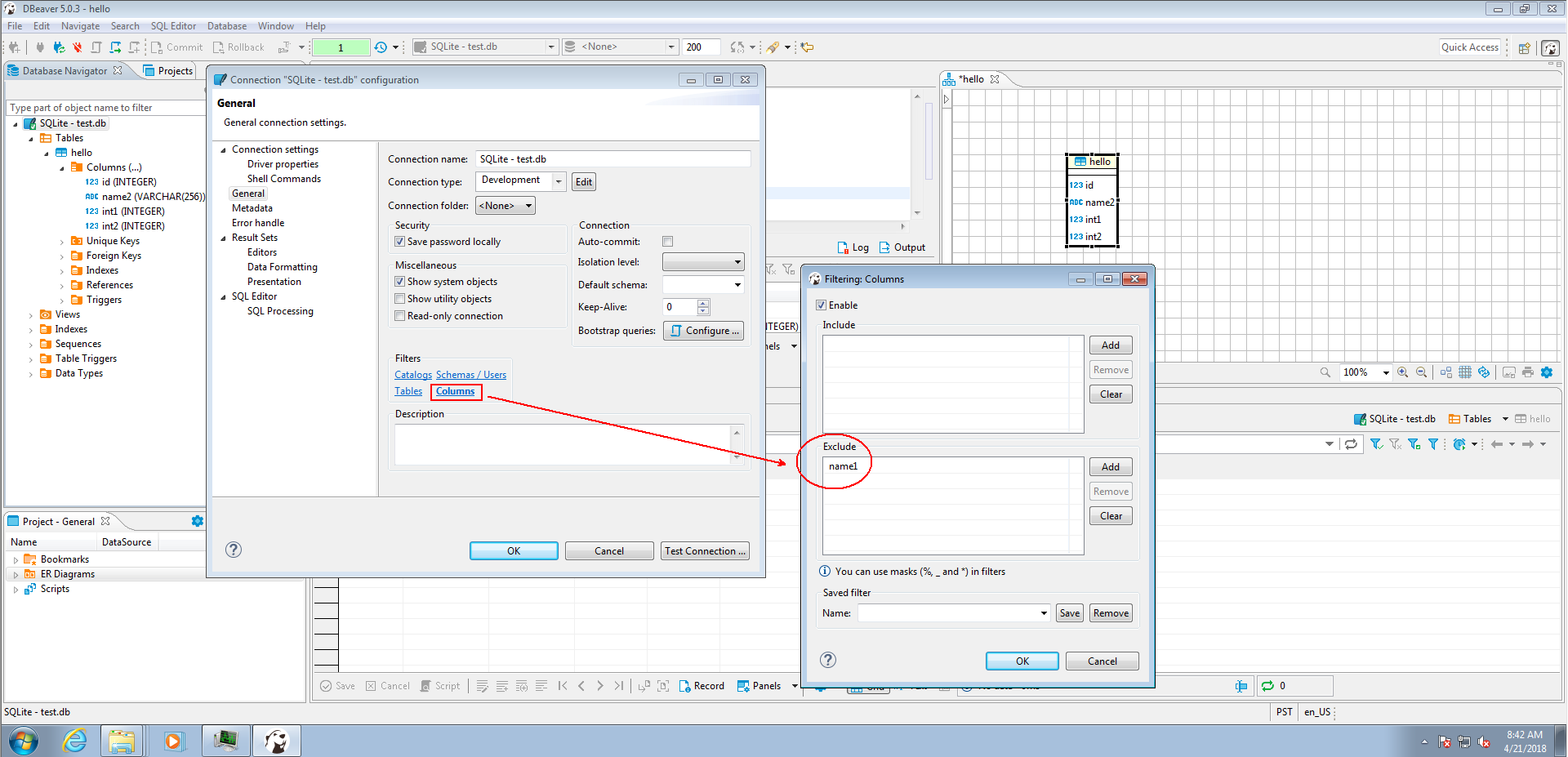Image resolution: width=1568 pixels, height=757 pixels.
Task: Click Add button beside the Exclude list
Action: pyautogui.click(x=1111, y=467)
